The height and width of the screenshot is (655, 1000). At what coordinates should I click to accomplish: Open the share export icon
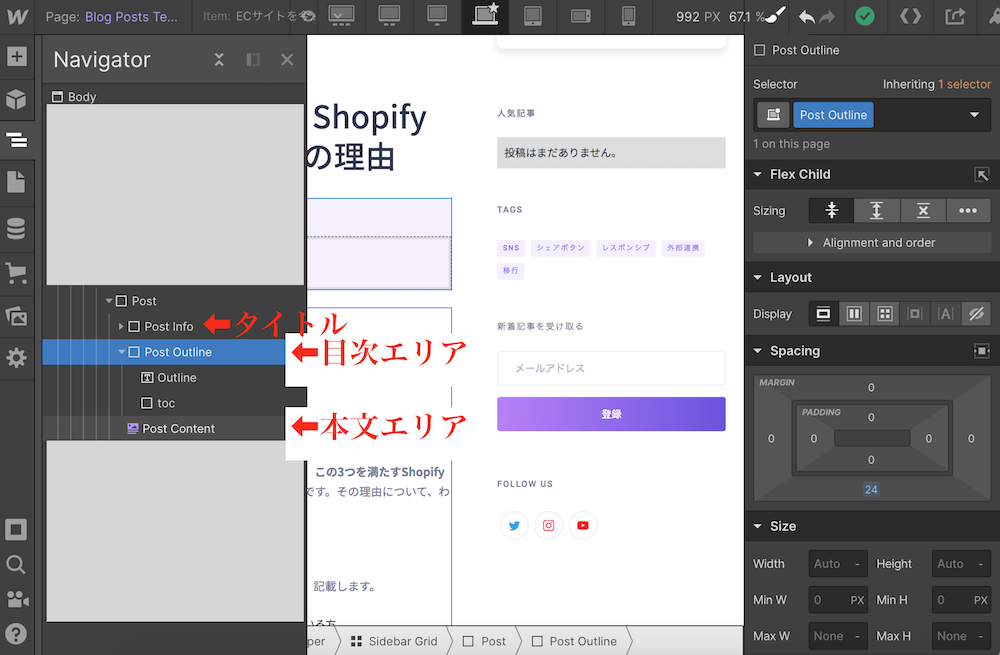click(955, 17)
